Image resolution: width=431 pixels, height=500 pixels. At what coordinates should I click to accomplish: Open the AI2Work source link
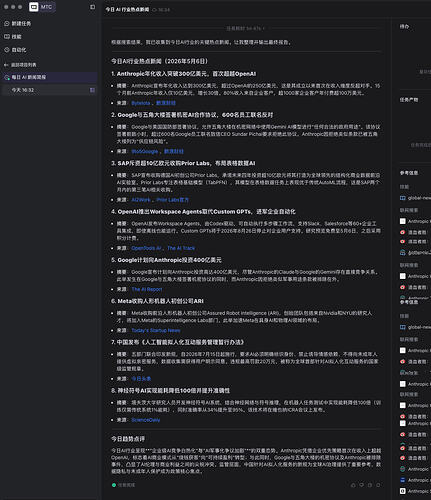[141, 200]
